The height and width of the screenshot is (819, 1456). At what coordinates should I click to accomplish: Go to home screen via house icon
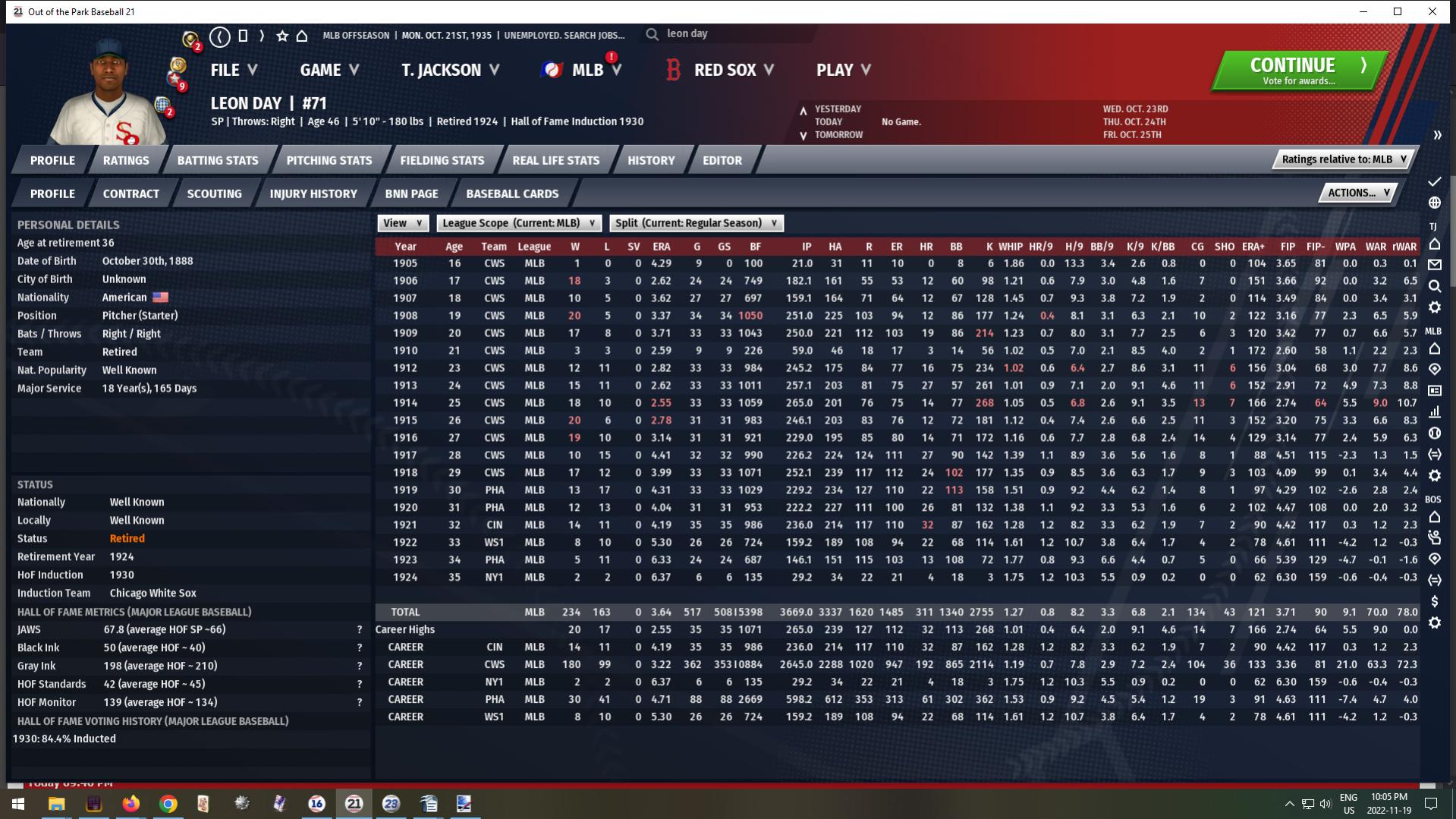pos(302,36)
